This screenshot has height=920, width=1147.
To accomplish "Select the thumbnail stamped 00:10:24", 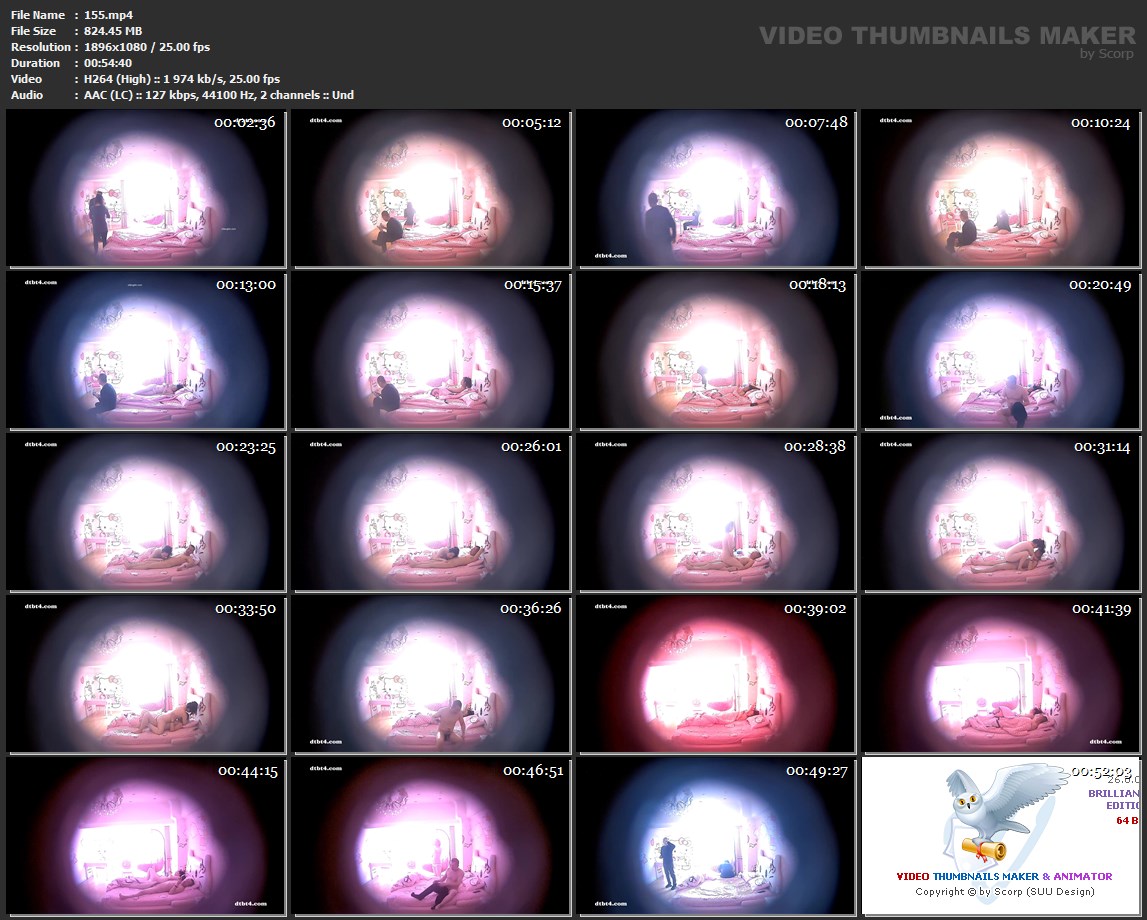I will click(x=1001, y=188).
